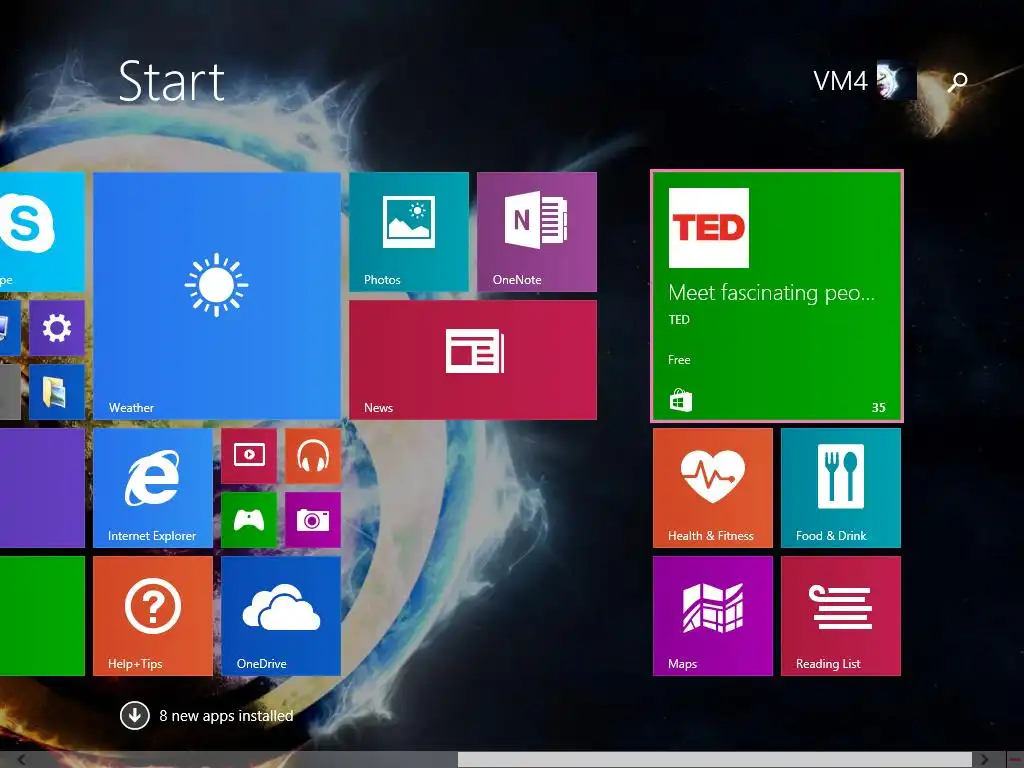Viewport: 1024px width, 768px height.
Task: Click the VM4 account picture
Action: [897, 81]
